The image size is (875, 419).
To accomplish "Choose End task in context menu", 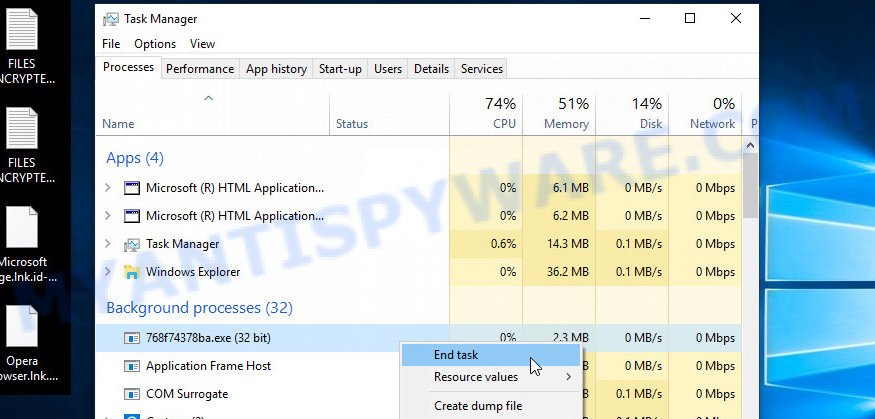I will pyautogui.click(x=491, y=355).
